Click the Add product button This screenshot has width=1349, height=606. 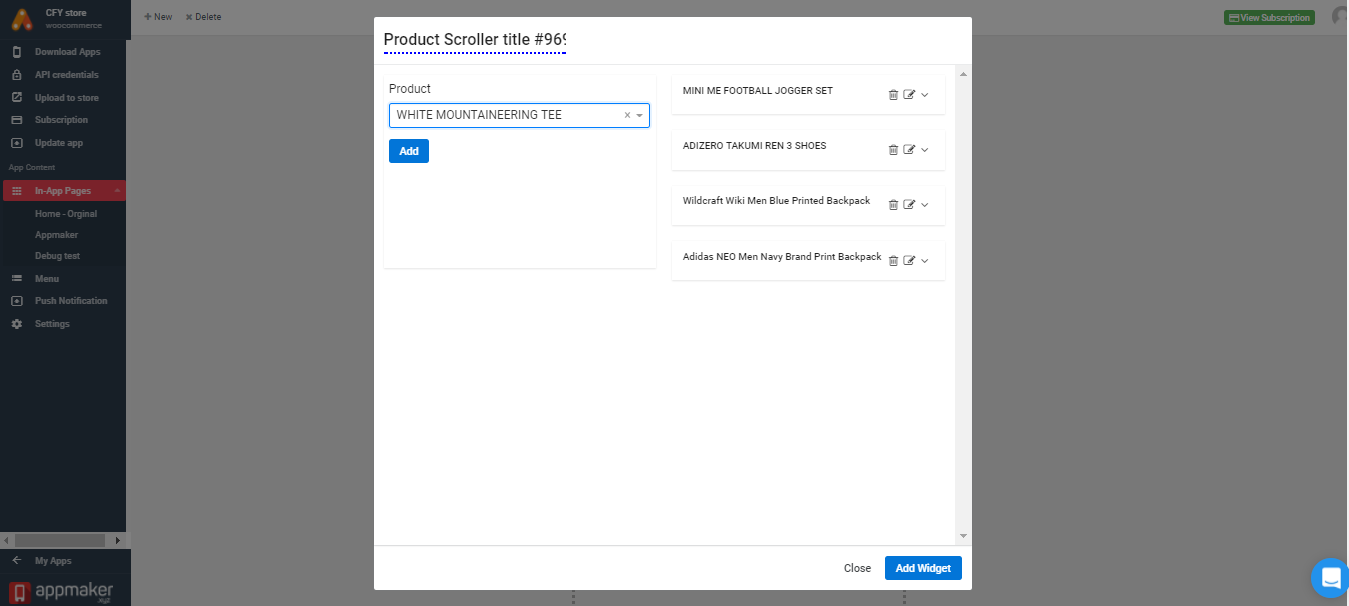409,151
